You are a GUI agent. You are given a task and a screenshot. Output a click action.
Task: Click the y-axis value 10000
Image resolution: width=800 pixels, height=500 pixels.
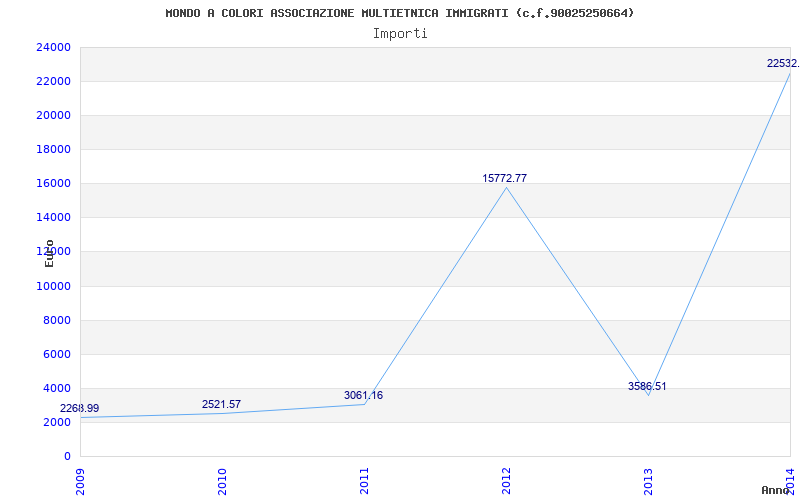pyautogui.click(x=53, y=286)
